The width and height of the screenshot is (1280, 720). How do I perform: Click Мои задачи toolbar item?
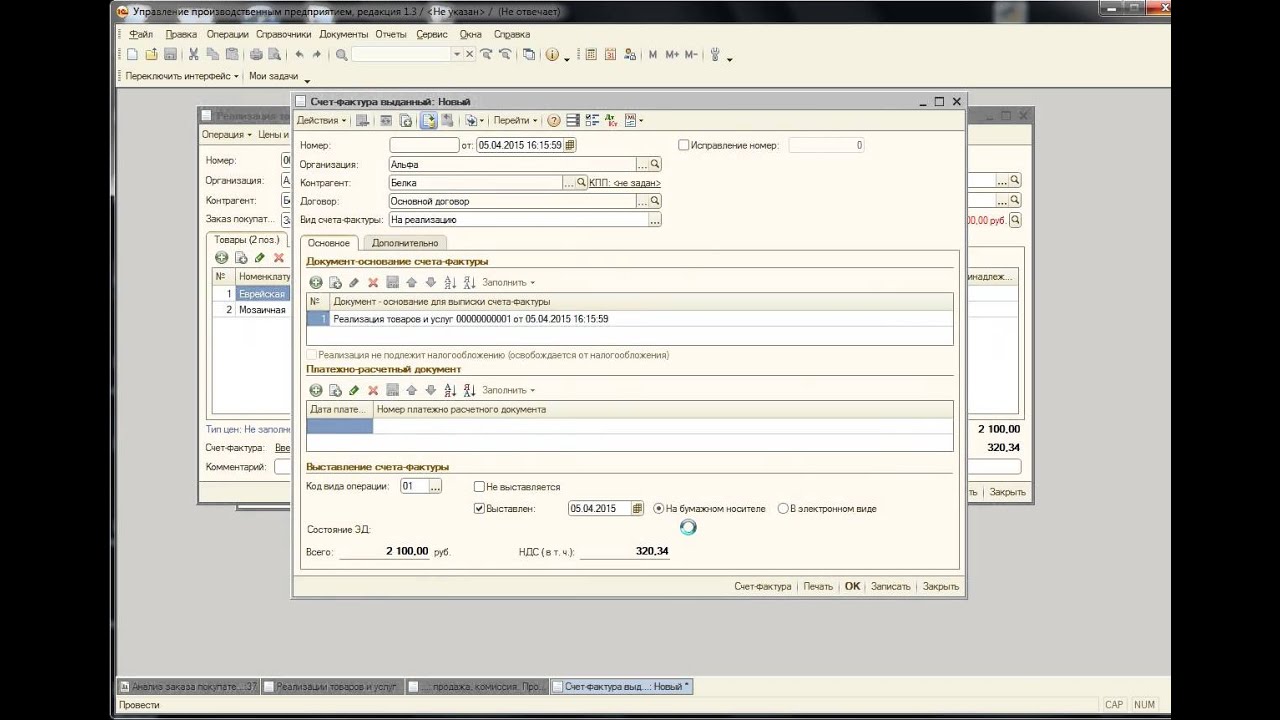click(273, 76)
